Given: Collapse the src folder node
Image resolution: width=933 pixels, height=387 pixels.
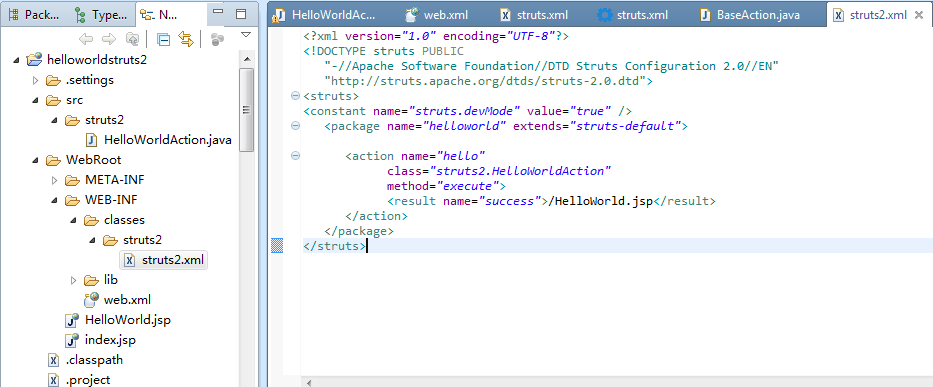Looking at the screenshot, I should 35,100.
